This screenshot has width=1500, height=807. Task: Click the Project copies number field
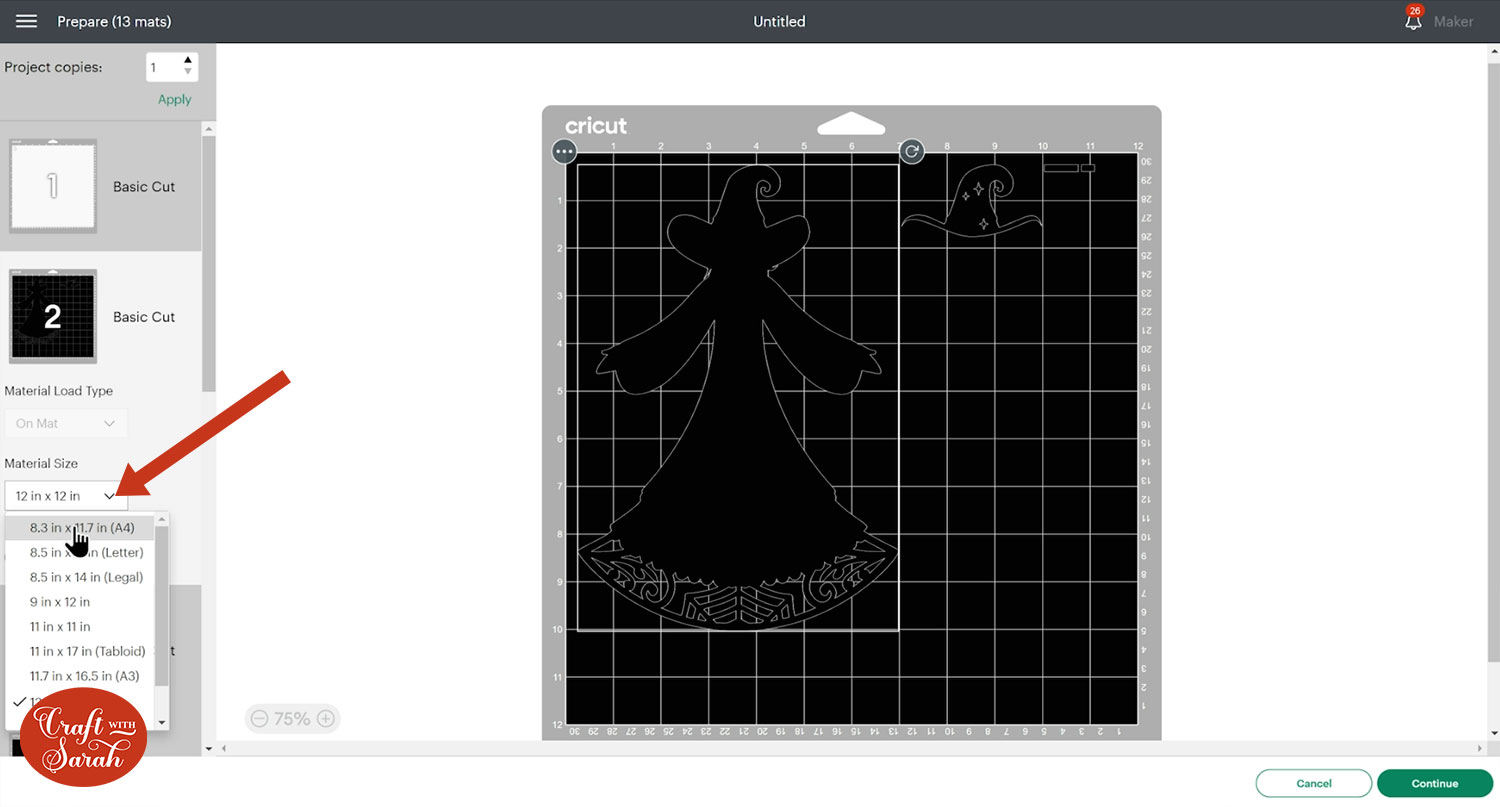tap(163, 68)
